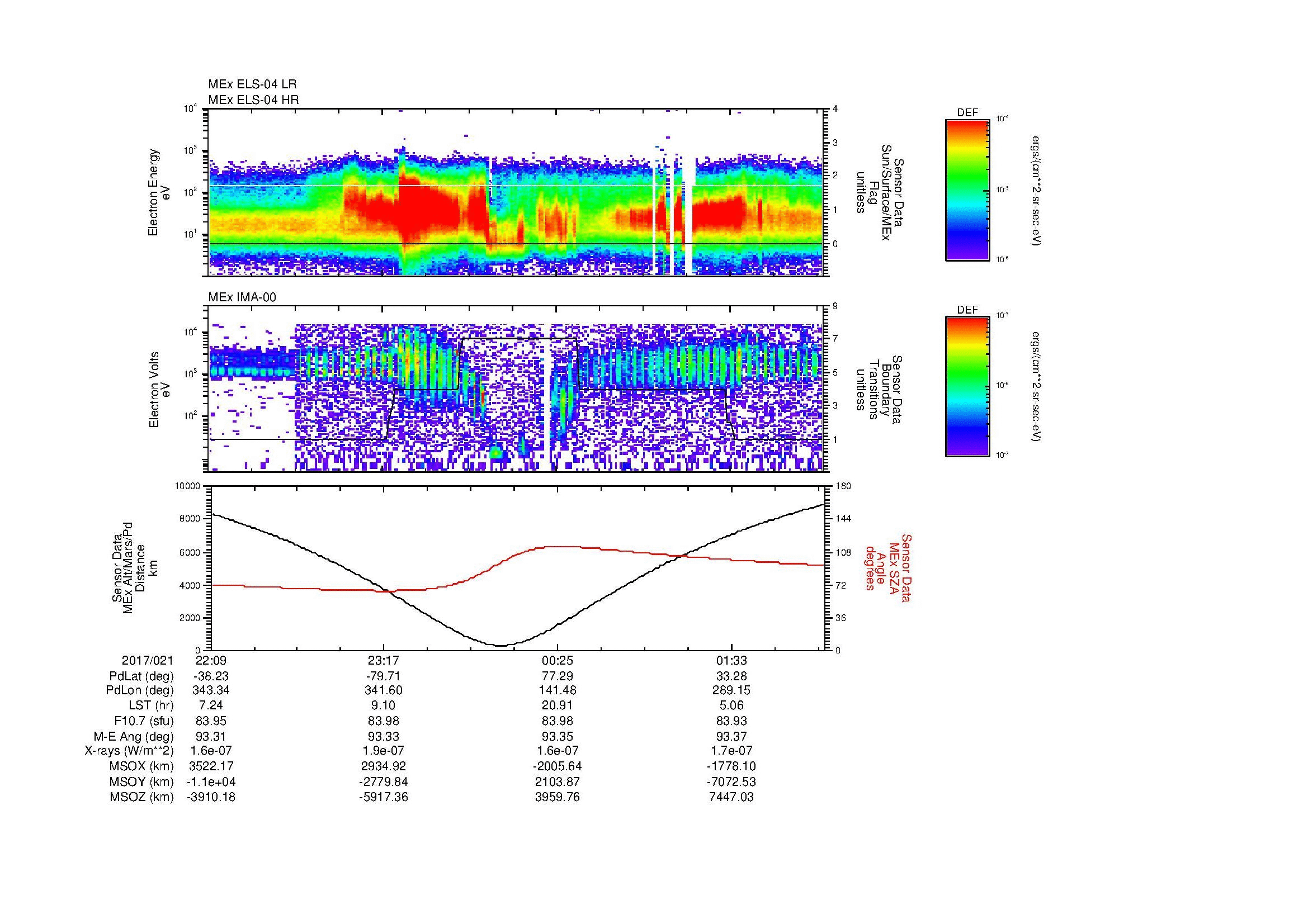The height and width of the screenshot is (924, 1308).
Task: Click the 'PdLon (deg)' row label
Action: click(140, 690)
